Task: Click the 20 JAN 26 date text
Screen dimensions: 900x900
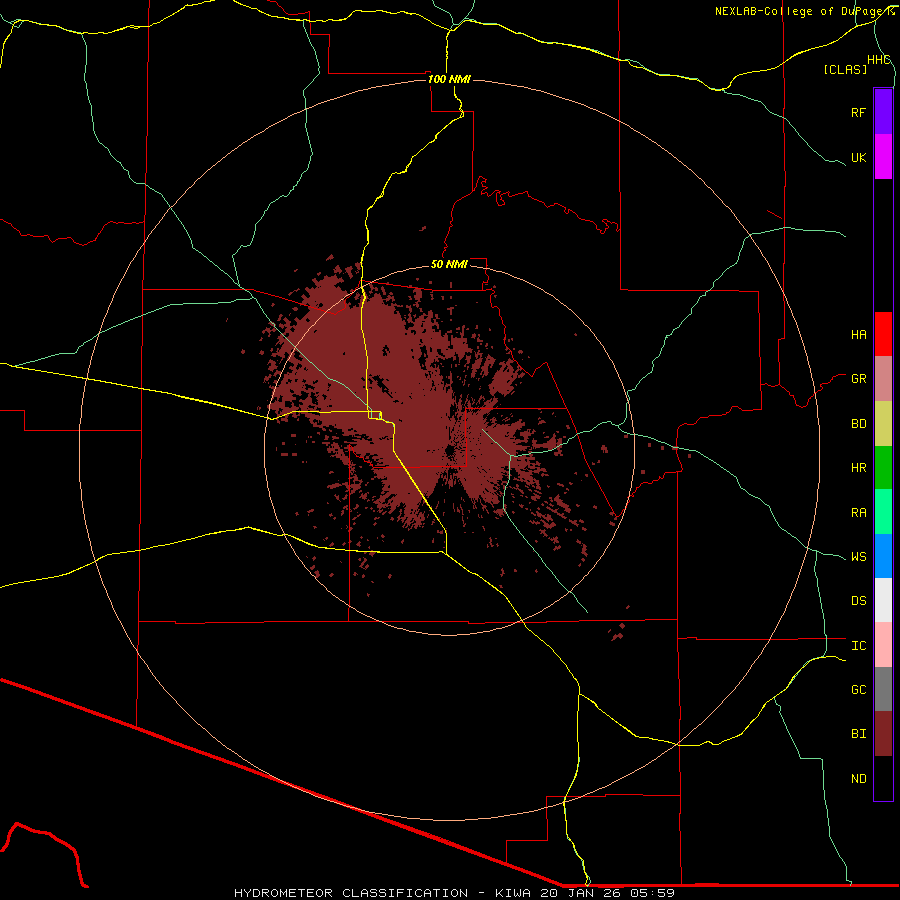Action: [580, 893]
